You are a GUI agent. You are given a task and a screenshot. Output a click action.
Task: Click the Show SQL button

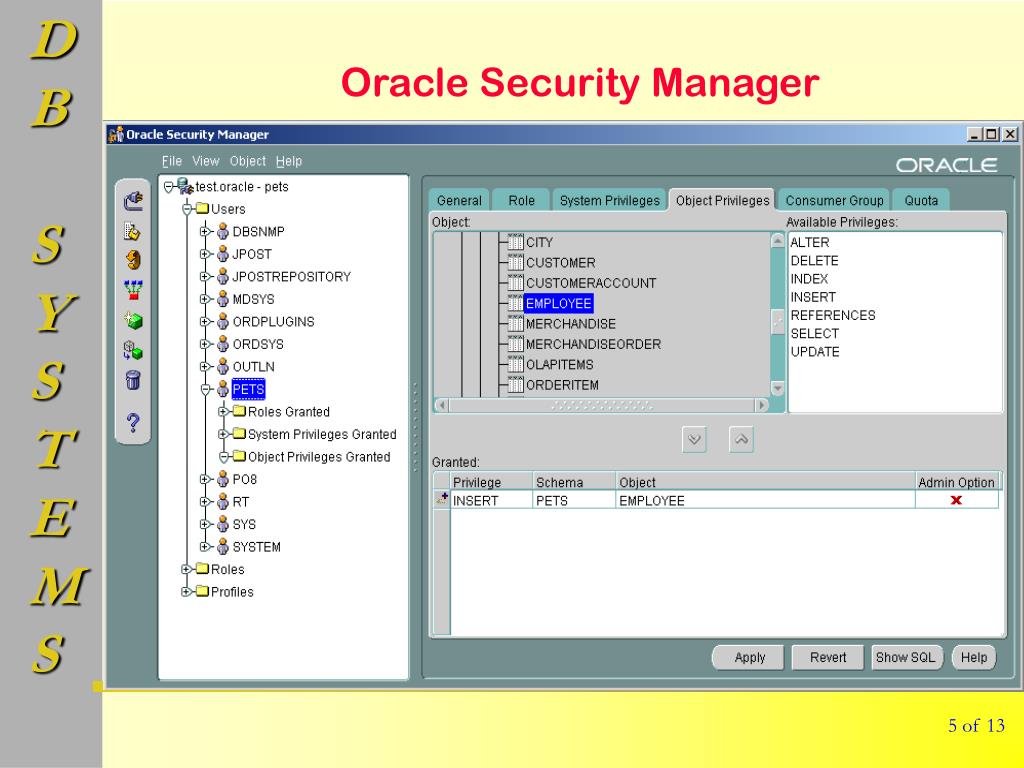tap(906, 658)
